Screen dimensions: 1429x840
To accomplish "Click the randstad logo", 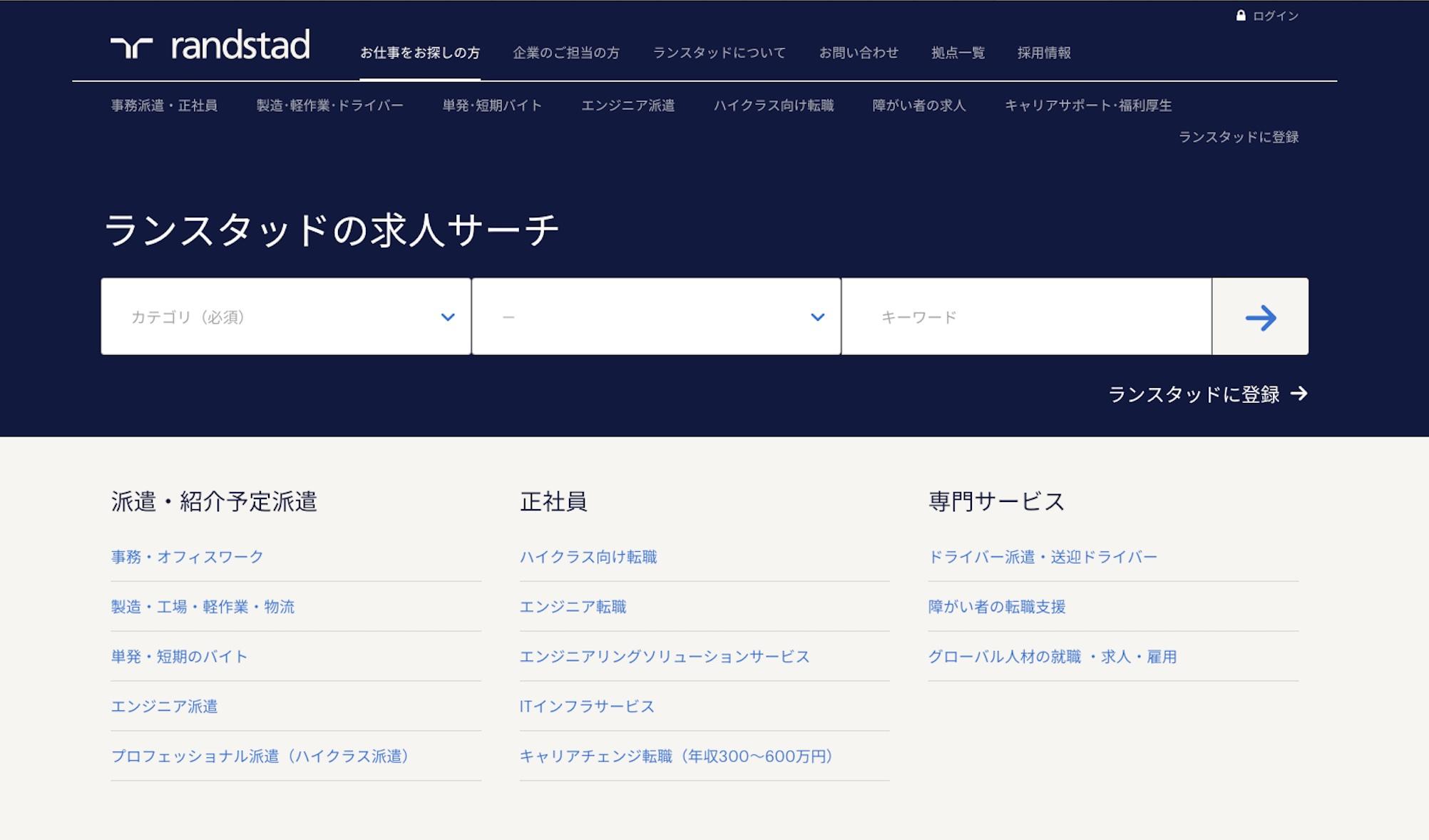I will (x=210, y=45).
